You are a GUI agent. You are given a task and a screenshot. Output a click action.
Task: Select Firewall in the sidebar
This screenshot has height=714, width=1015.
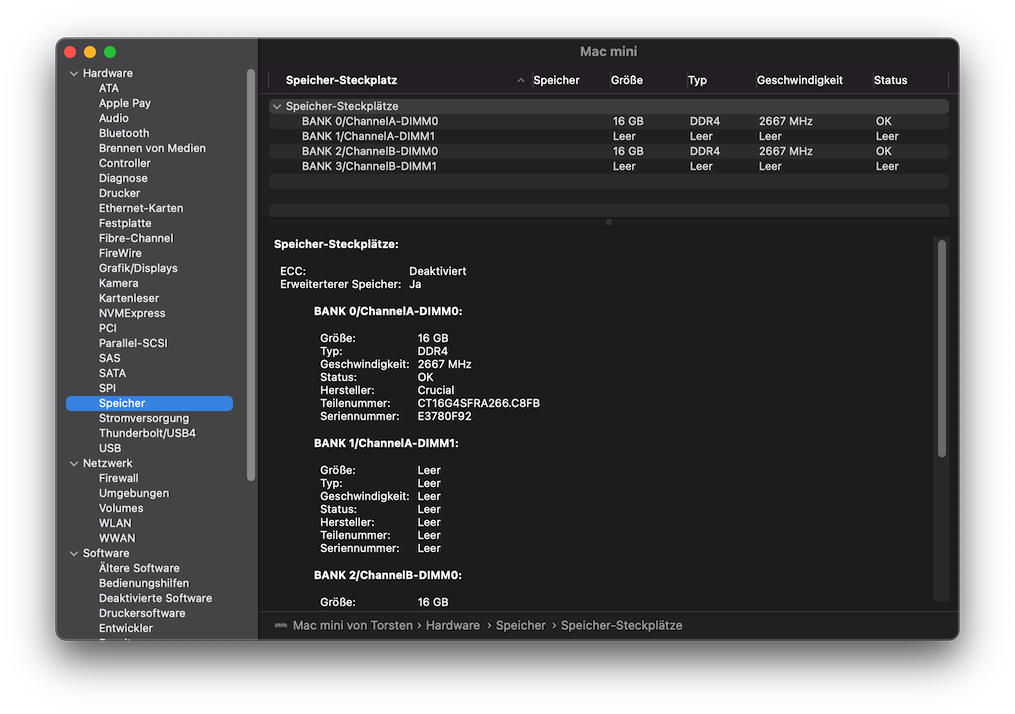tap(118, 478)
